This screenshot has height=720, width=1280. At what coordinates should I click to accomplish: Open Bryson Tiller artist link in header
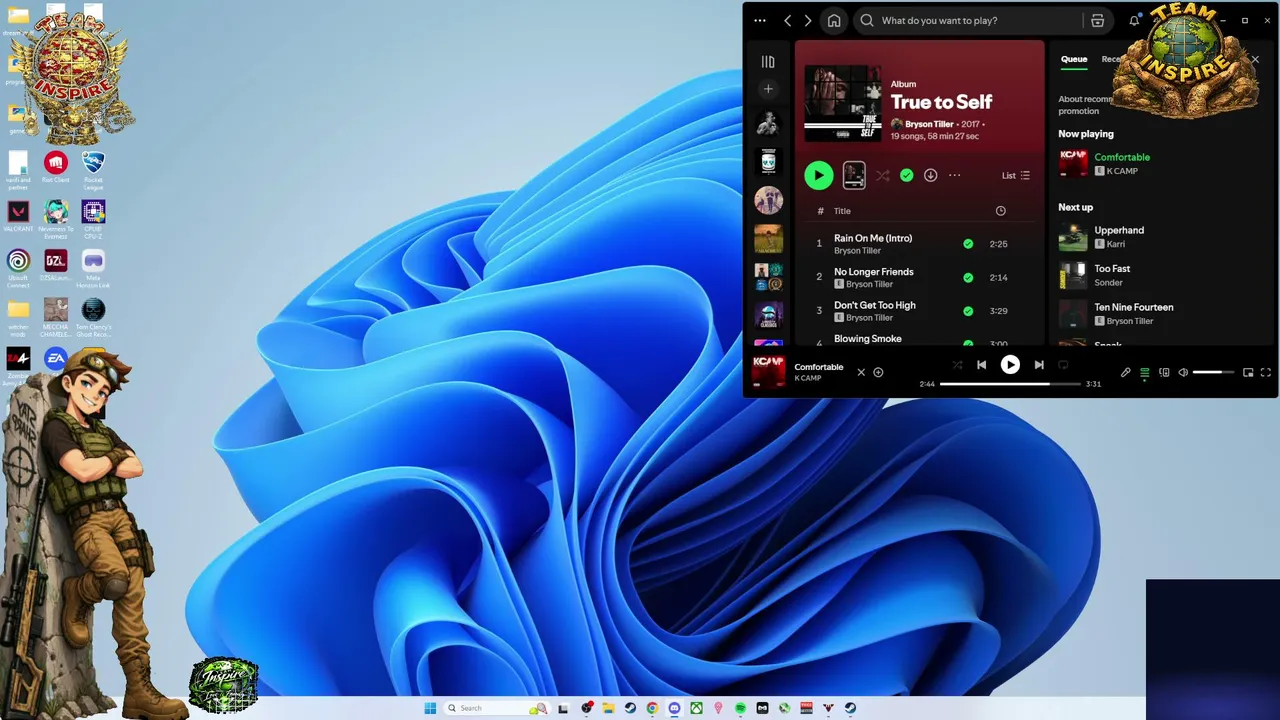(929, 124)
